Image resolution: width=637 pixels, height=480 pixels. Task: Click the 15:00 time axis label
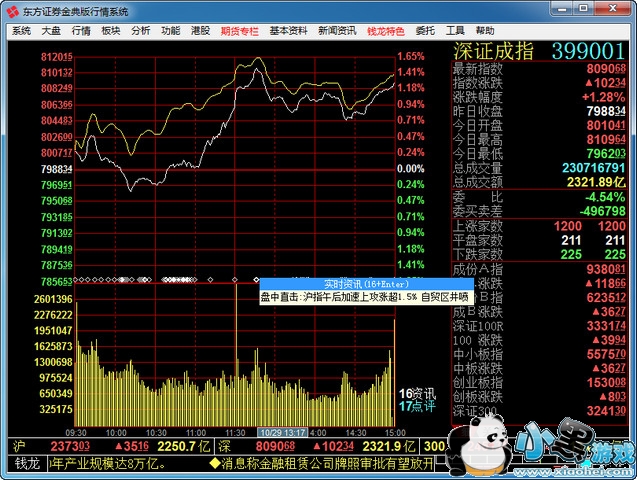(395, 433)
